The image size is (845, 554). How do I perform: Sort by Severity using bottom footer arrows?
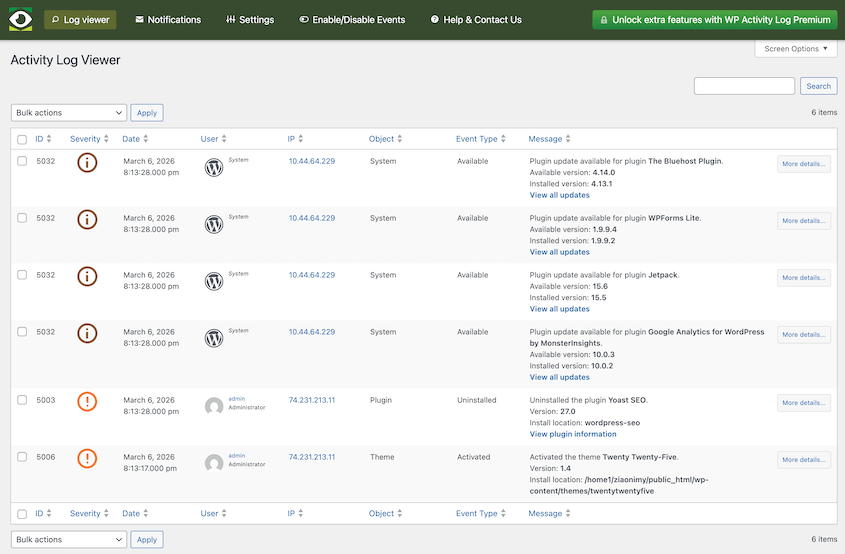click(x=106, y=514)
